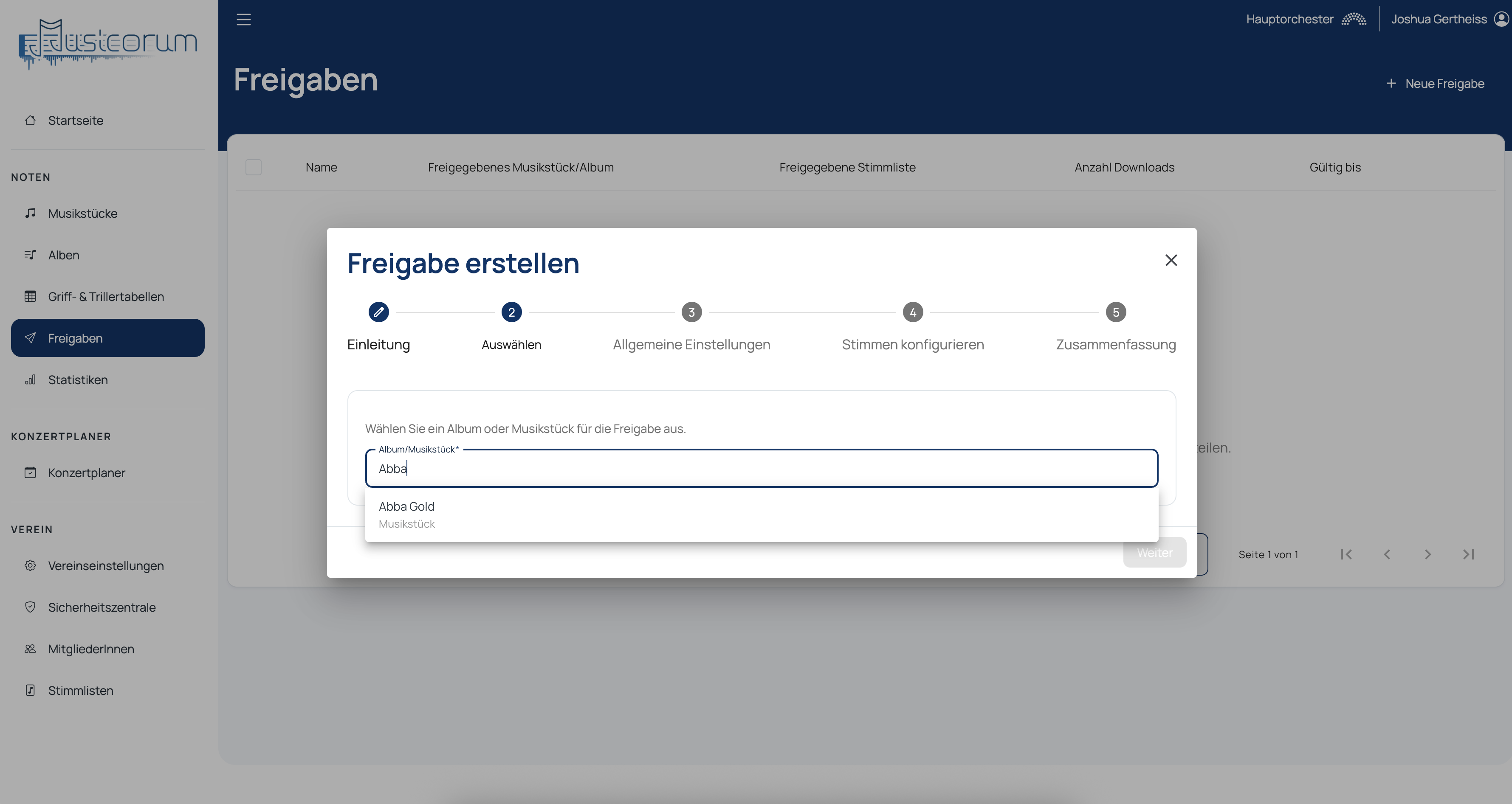This screenshot has width=1512, height=804.
Task: Jump to step 5 Zusammenfassung
Action: click(x=1115, y=312)
